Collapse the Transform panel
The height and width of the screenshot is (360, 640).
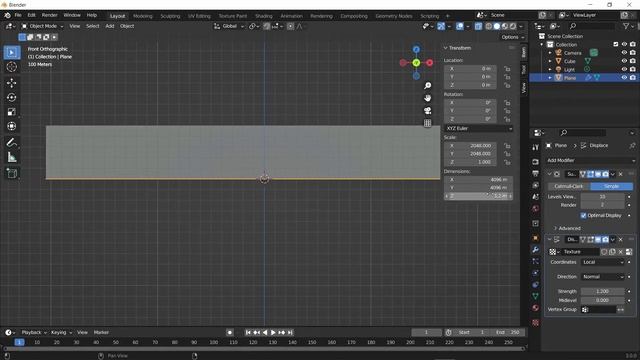457,48
